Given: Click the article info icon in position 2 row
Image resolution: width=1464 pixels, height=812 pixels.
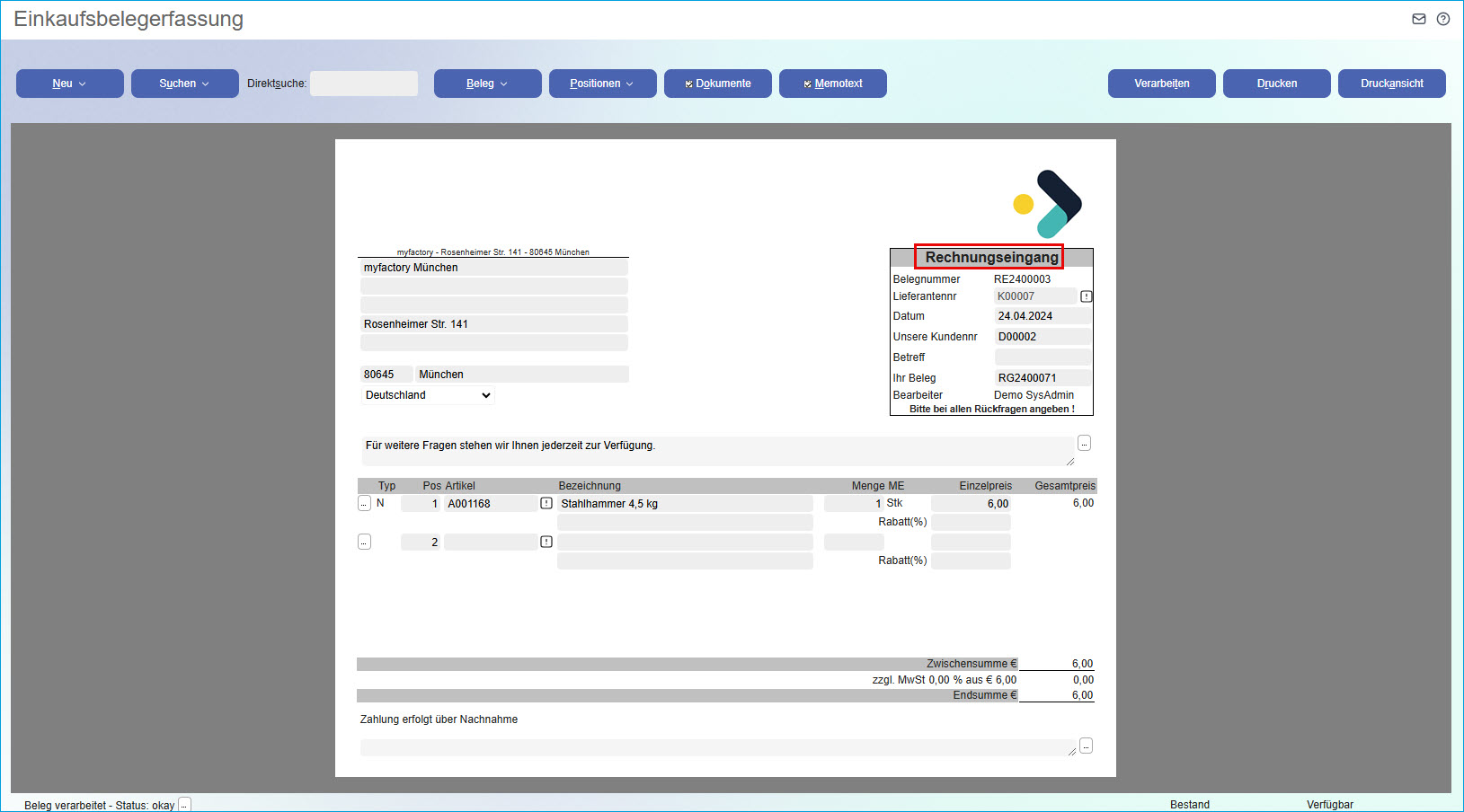Looking at the screenshot, I should coord(546,542).
